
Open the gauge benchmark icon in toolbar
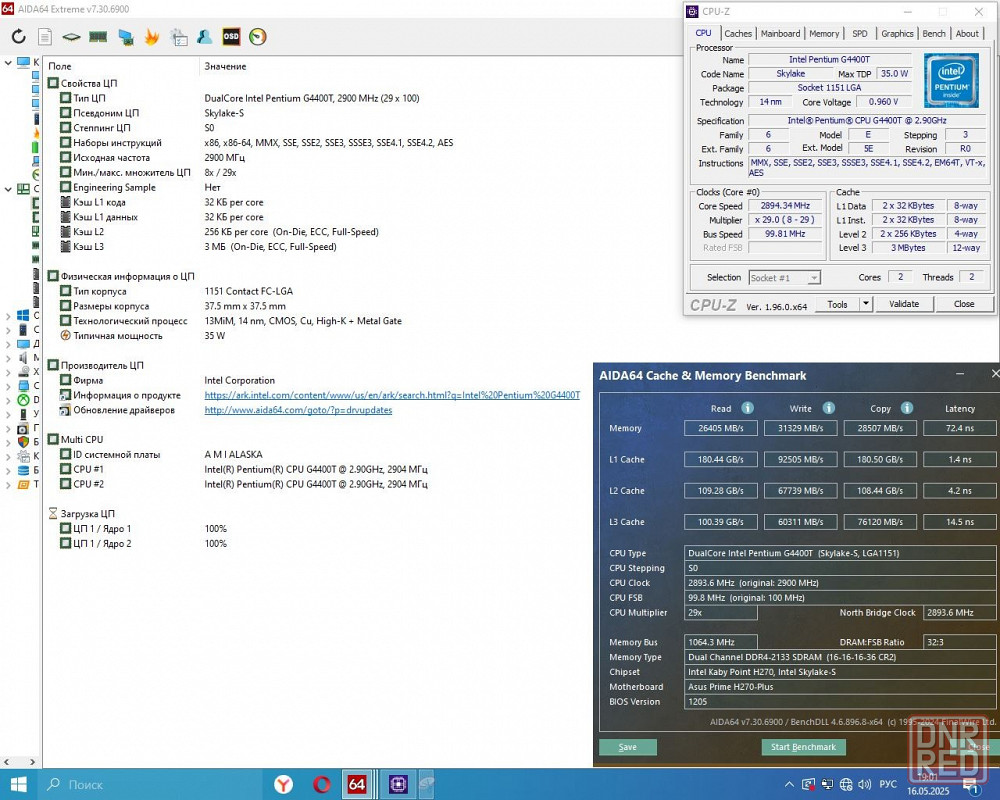(258, 36)
